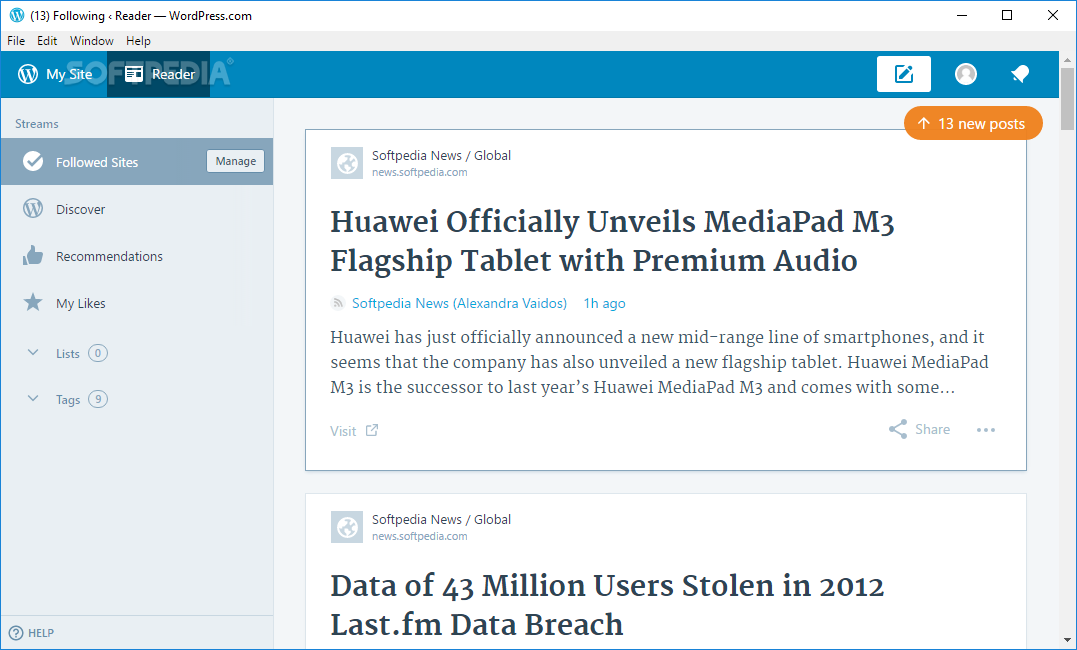Click the RSS feed icon beside the author
1077x650 pixels.
(x=337, y=303)
